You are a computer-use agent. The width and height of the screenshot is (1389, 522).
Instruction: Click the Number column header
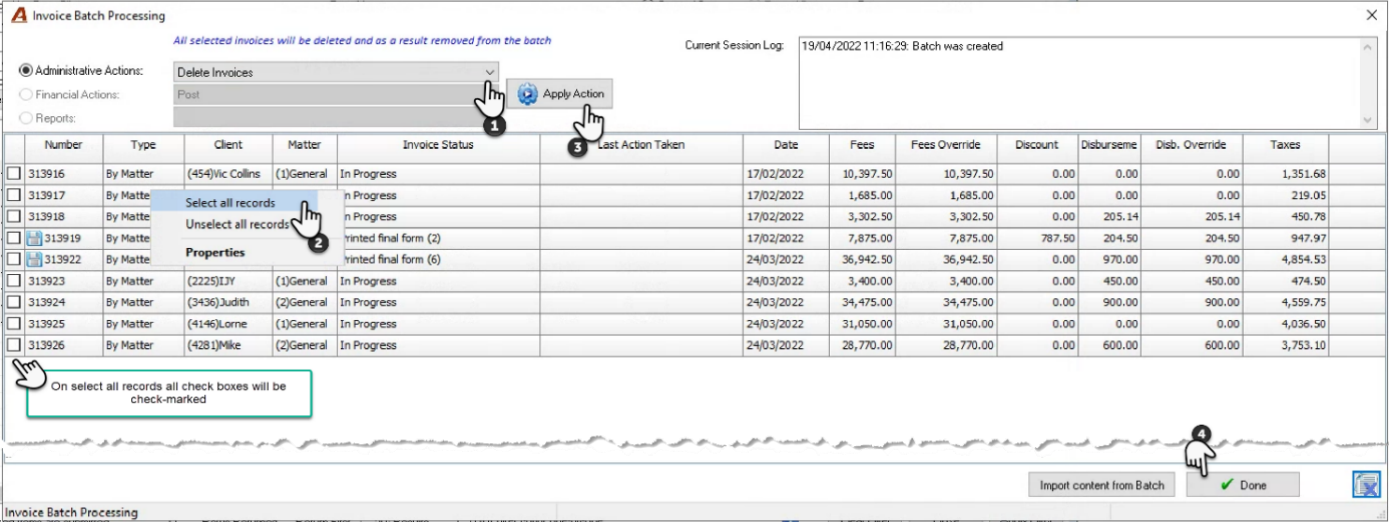coord(63,145)
